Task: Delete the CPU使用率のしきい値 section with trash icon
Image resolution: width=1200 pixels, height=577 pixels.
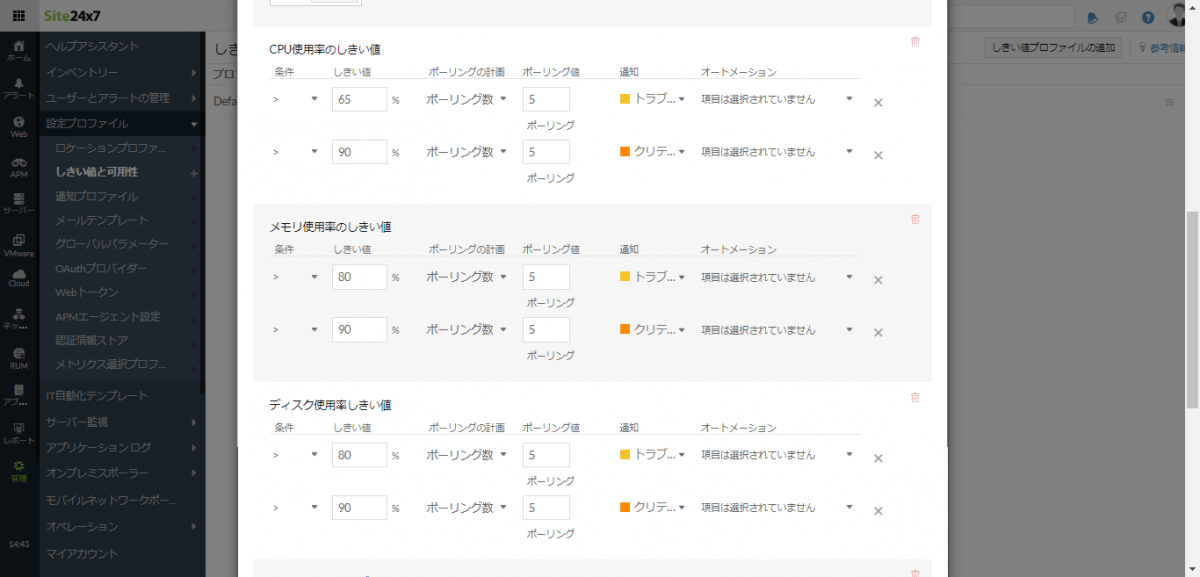Action: tap(914, 42)
